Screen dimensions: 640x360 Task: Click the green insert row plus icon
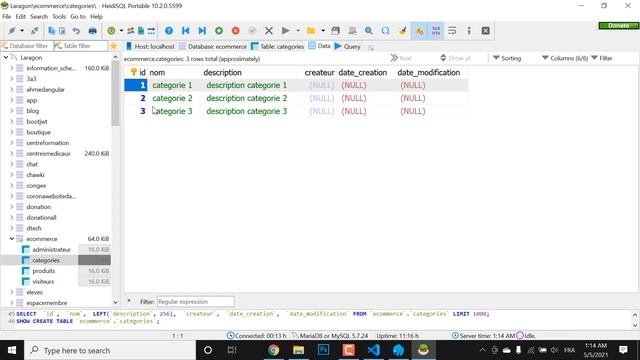tap(219, 31)
